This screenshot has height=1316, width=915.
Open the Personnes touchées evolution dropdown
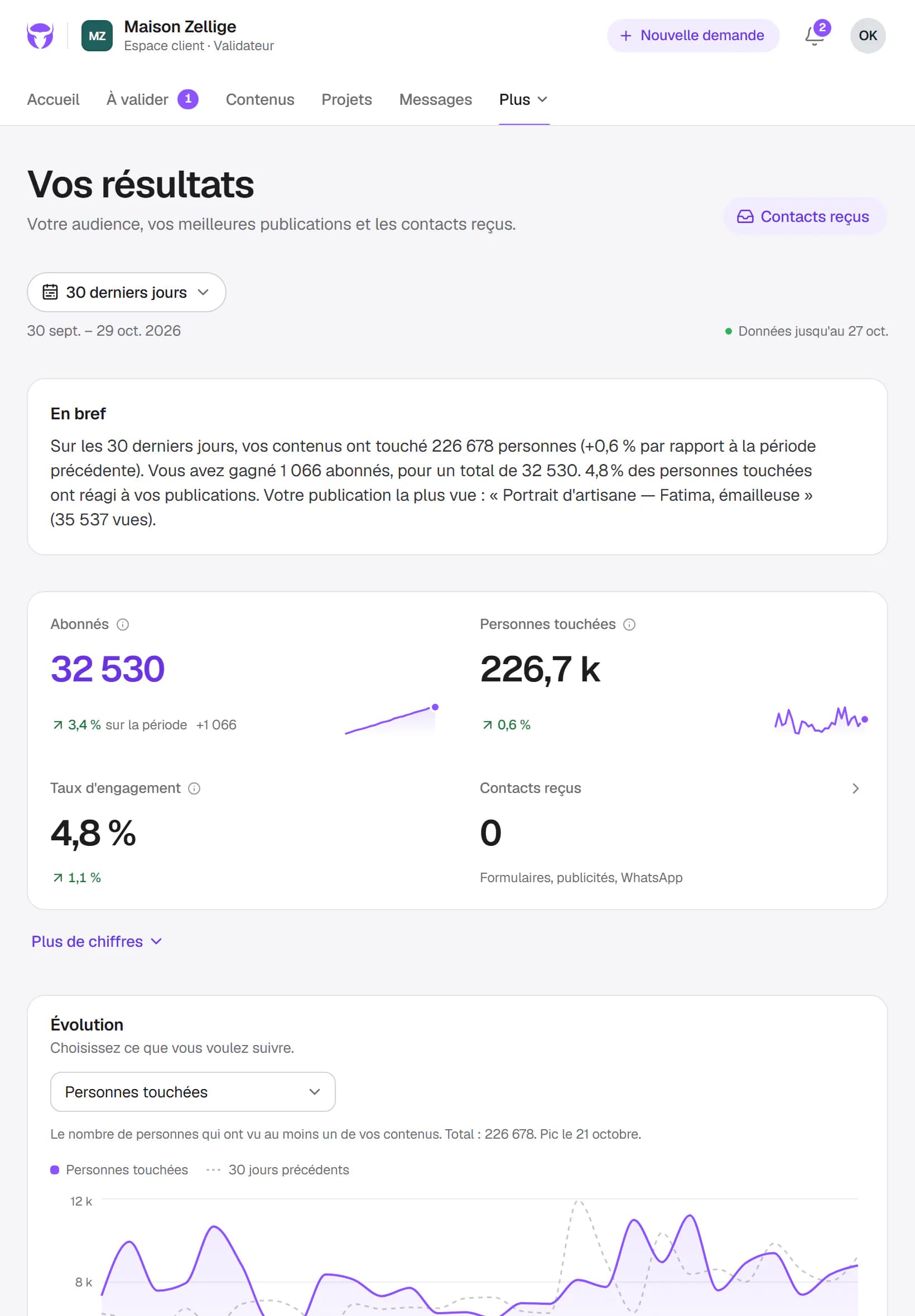point(192,1091)
